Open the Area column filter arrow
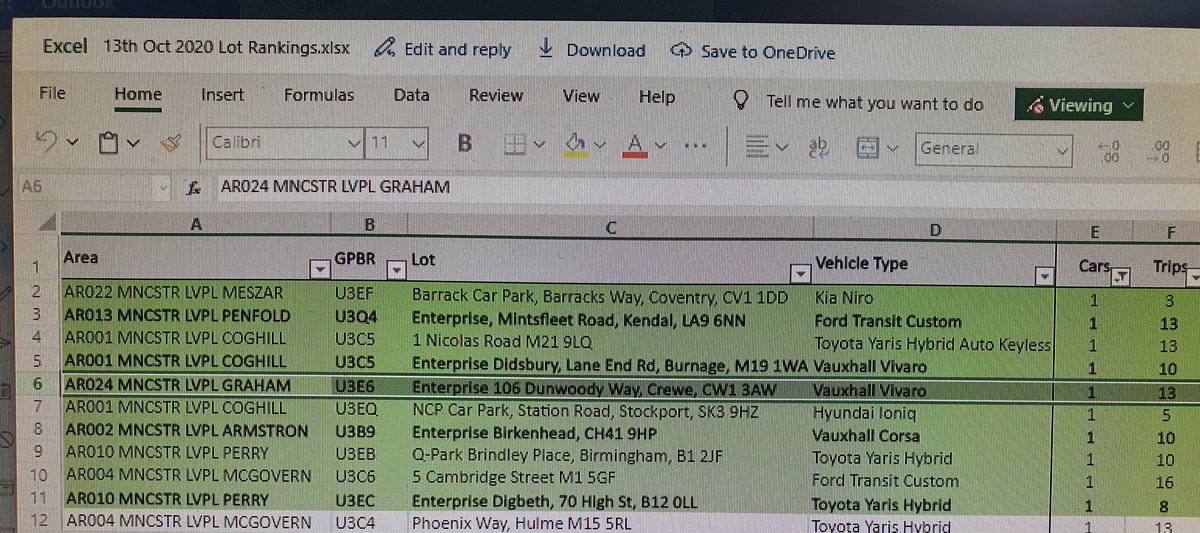1200x533 pixels. [x=319, y=269]
